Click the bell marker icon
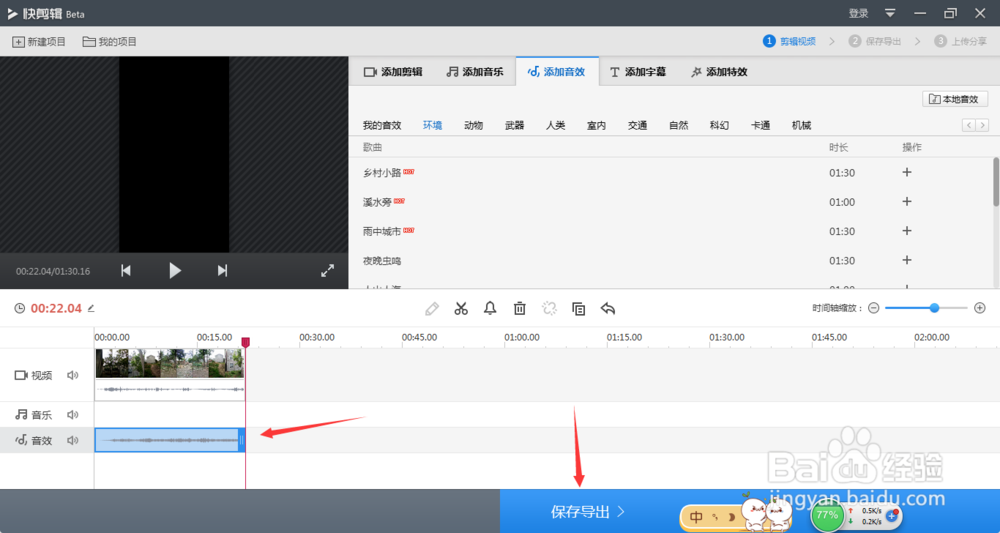 490,309
